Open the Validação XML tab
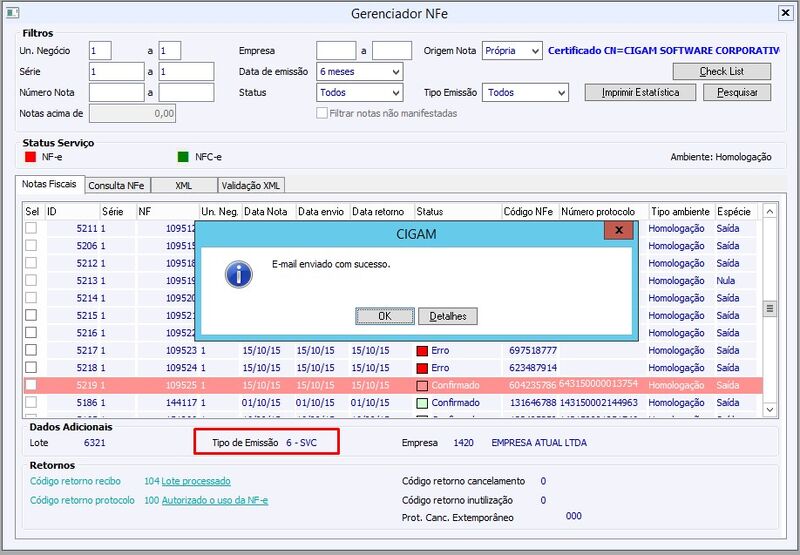Viewport: 800px width, 555px height. [x=251, y=186]
